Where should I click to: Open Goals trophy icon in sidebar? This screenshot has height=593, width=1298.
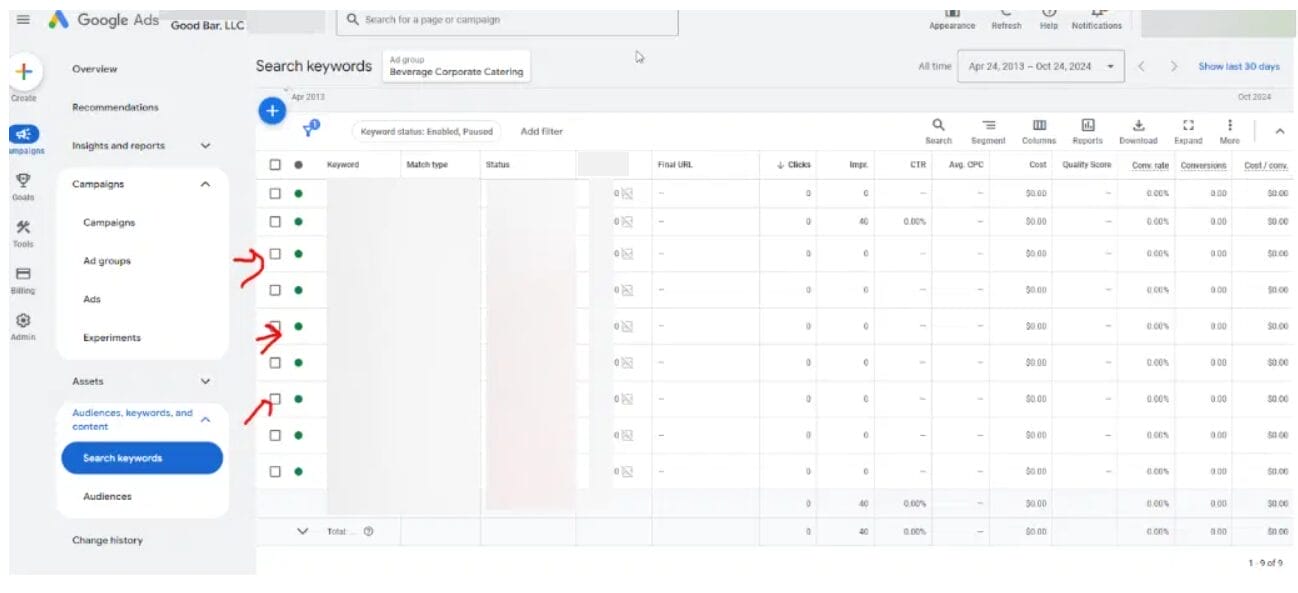(x=23, y=180)
